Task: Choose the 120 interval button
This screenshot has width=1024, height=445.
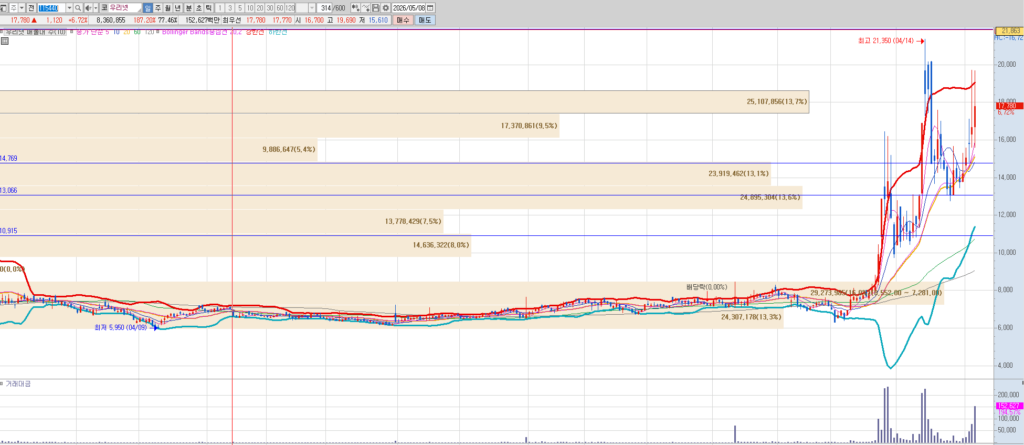Action: coord(290,8)
